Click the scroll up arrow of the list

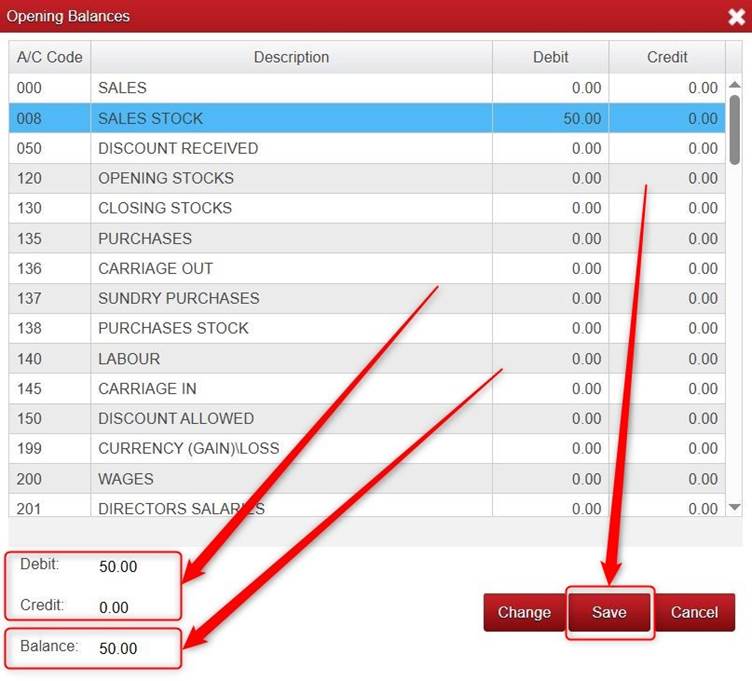[734, 85]
